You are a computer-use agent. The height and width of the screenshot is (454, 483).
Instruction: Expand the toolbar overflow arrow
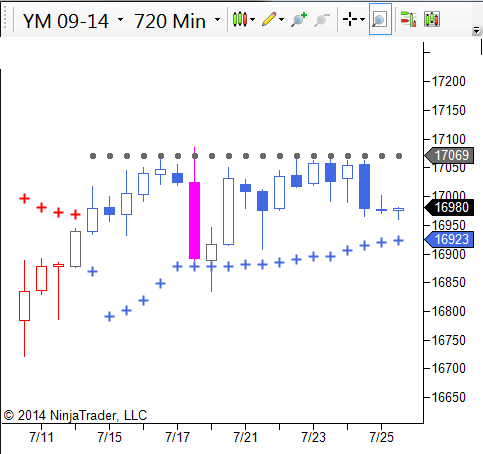(x=476, y=31)
